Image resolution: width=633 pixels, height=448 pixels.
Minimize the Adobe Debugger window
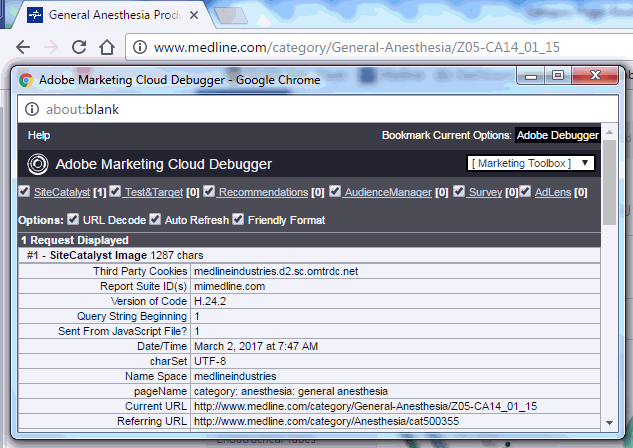point(531,75)
